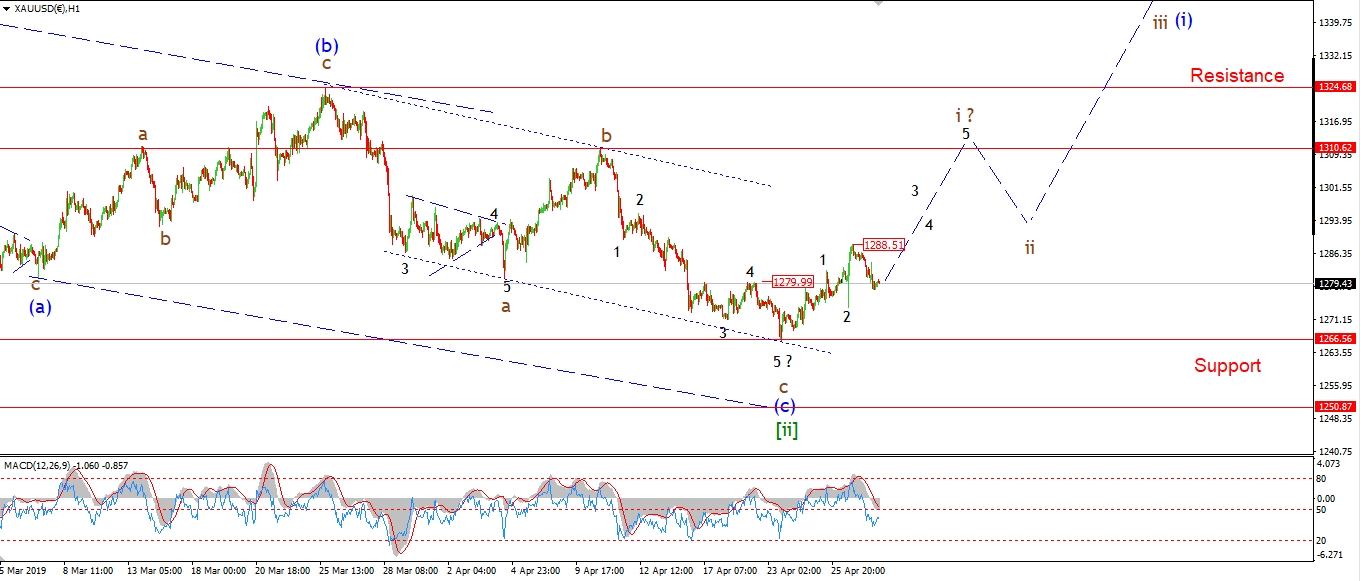Select the 1288.51 price label box

tap(885, 244)
